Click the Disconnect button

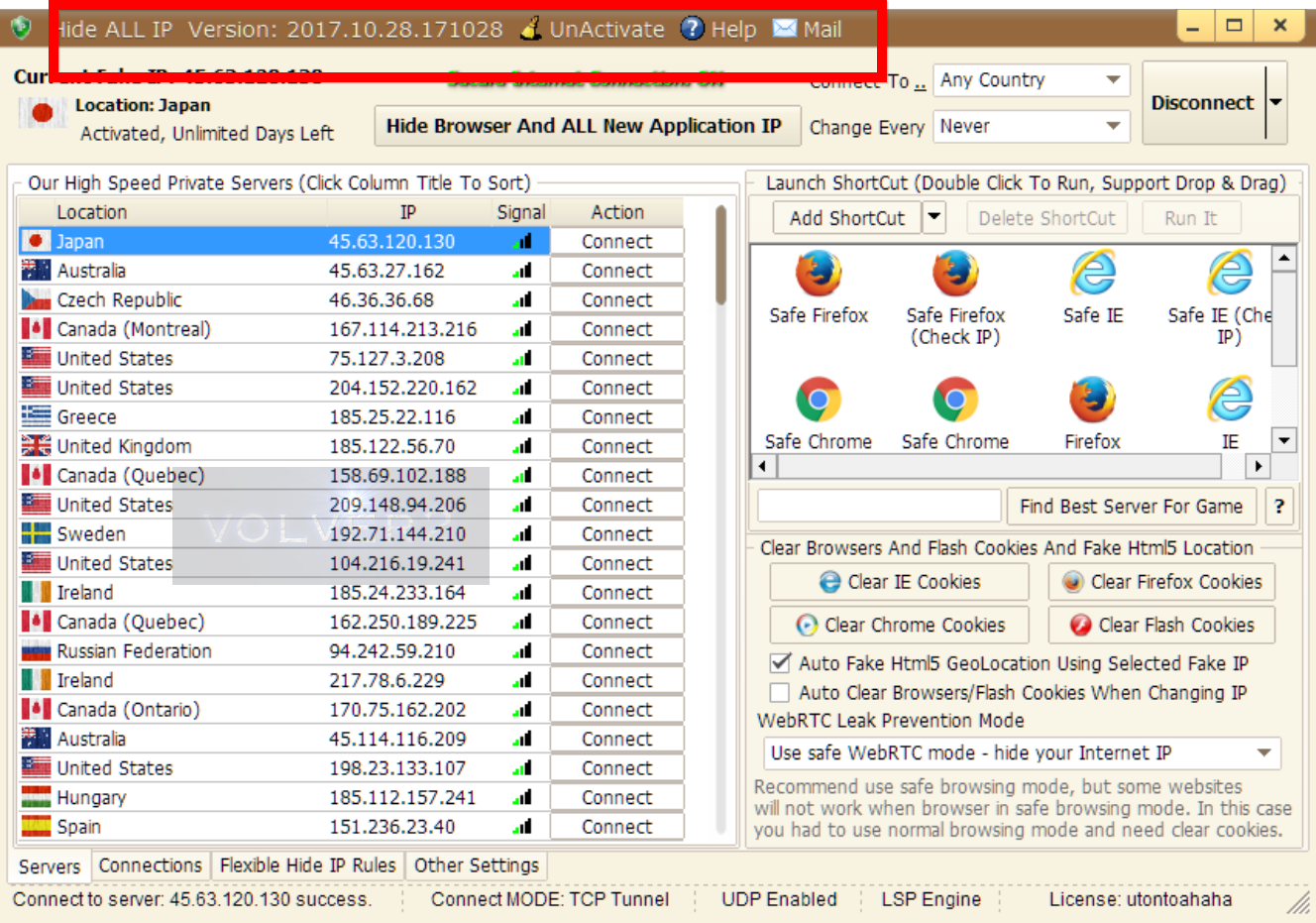1203,102
